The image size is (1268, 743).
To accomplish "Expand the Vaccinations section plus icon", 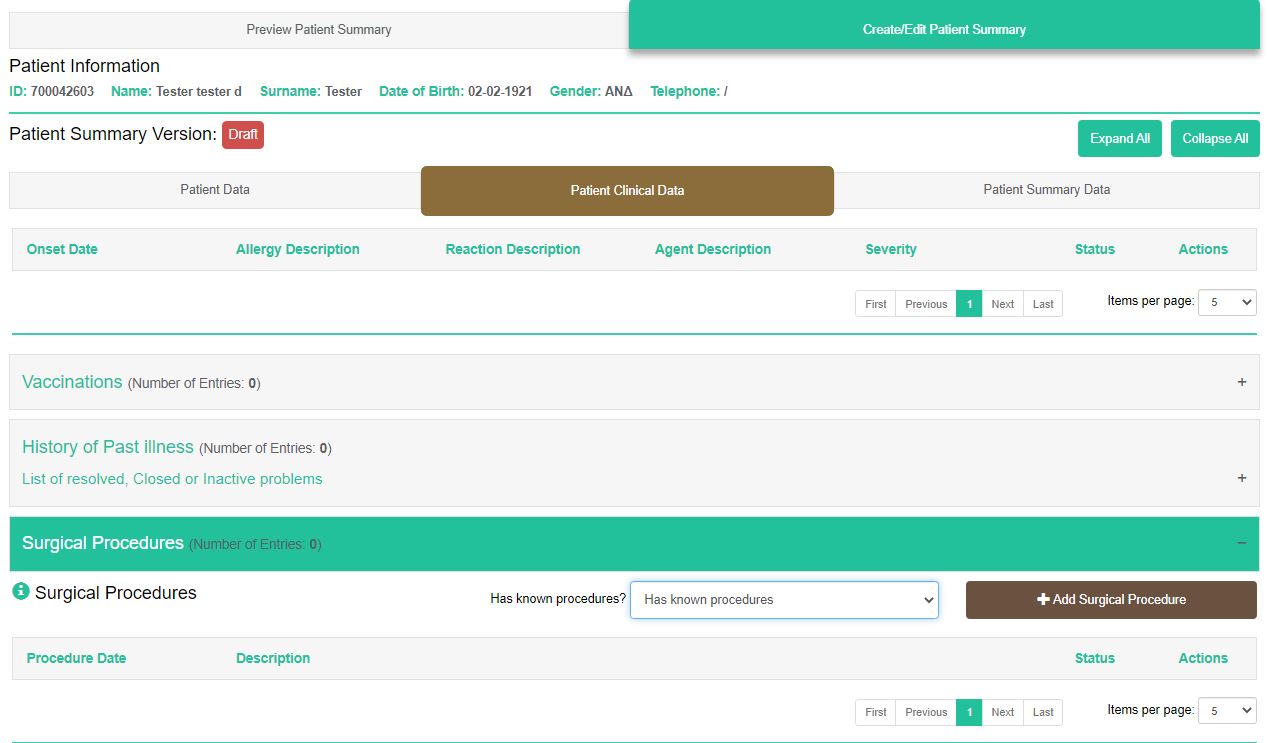I will (1241, 382).
